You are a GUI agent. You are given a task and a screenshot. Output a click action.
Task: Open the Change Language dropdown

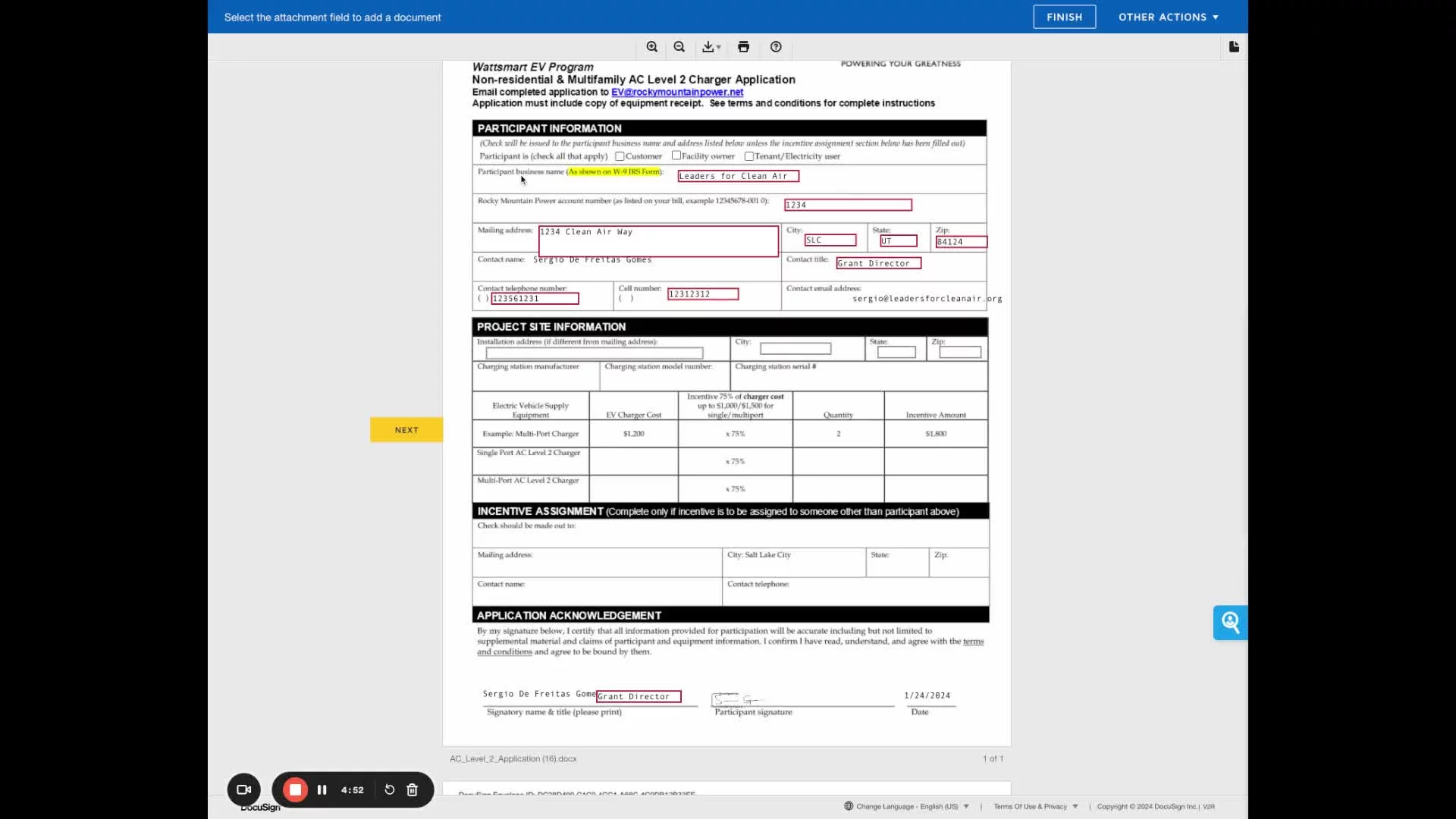click(906, 806)
